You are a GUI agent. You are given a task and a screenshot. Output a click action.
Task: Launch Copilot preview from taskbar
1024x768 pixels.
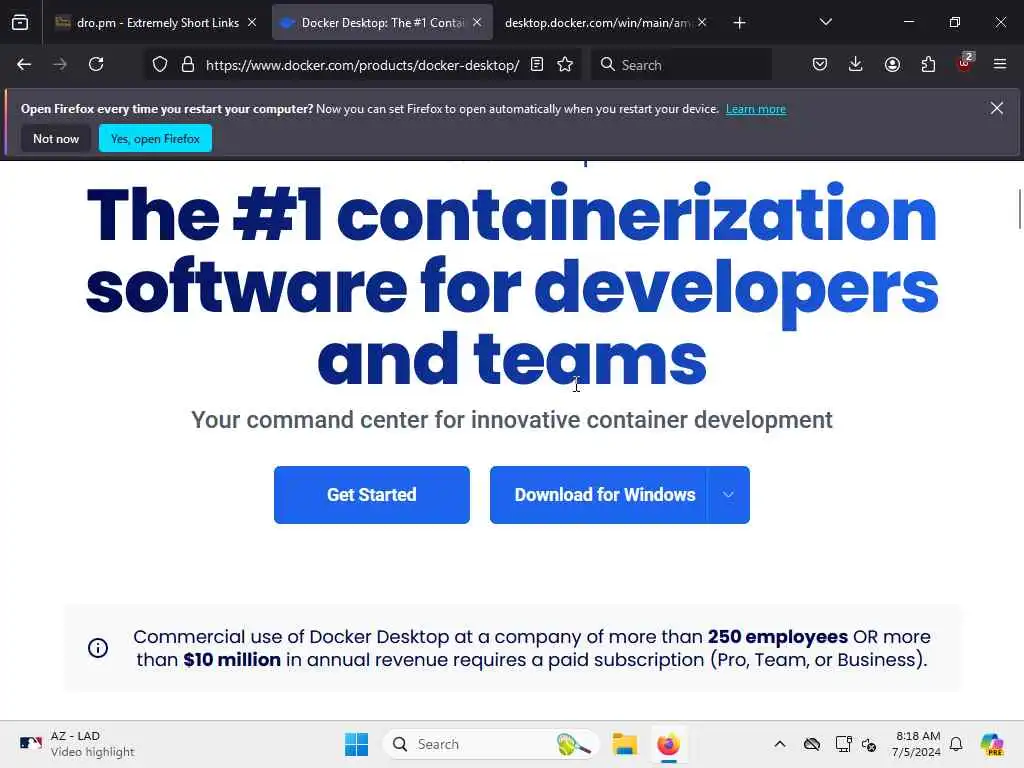[991, 744]
